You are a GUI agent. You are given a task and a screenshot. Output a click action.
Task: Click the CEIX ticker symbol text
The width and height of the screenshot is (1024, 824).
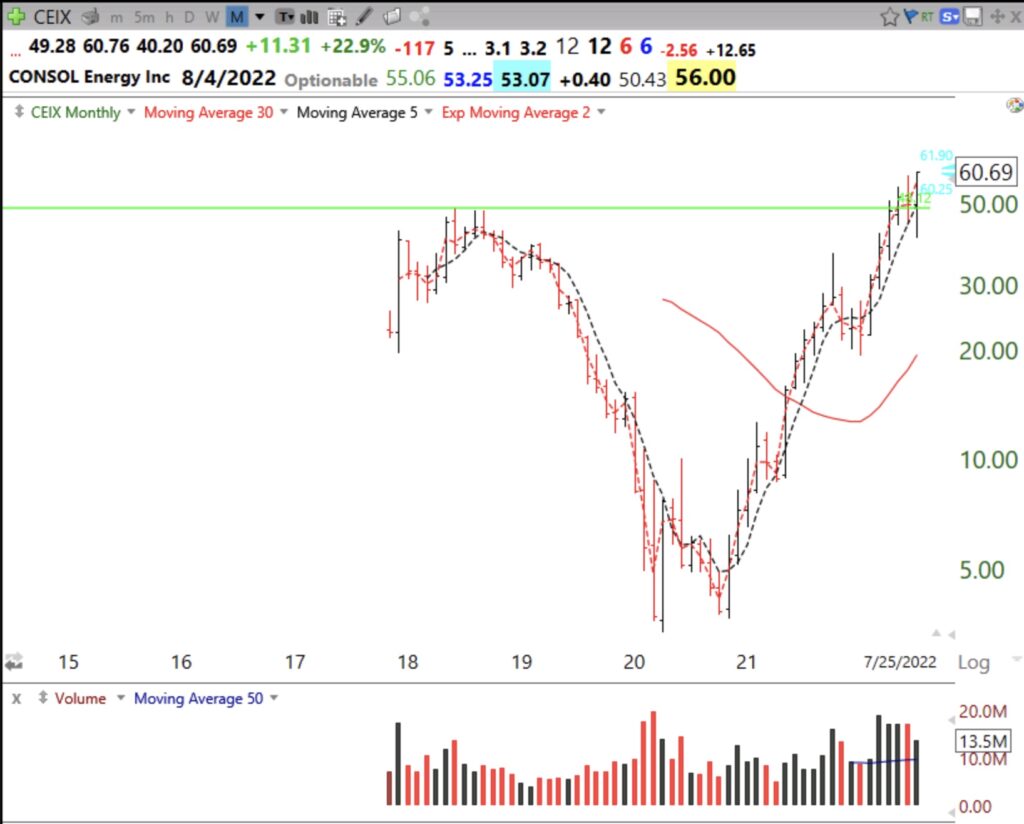[53, 17]
